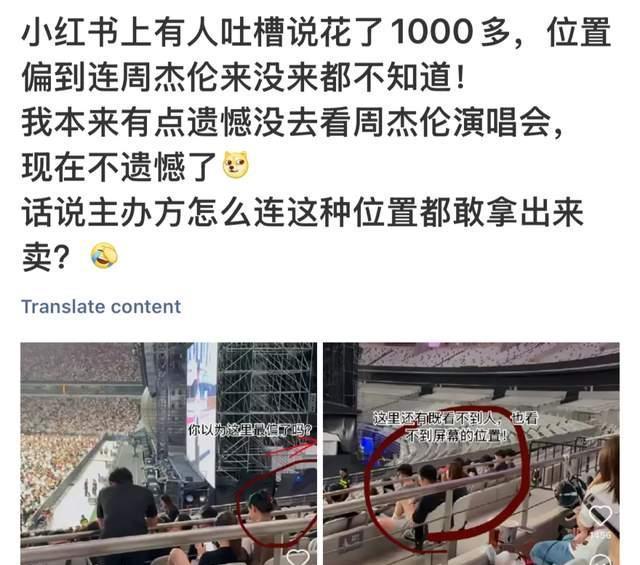Tap the doge emoji after 现在不遗憾了
Viewport: 640px width, 565px height.
[x=235, y=165]
